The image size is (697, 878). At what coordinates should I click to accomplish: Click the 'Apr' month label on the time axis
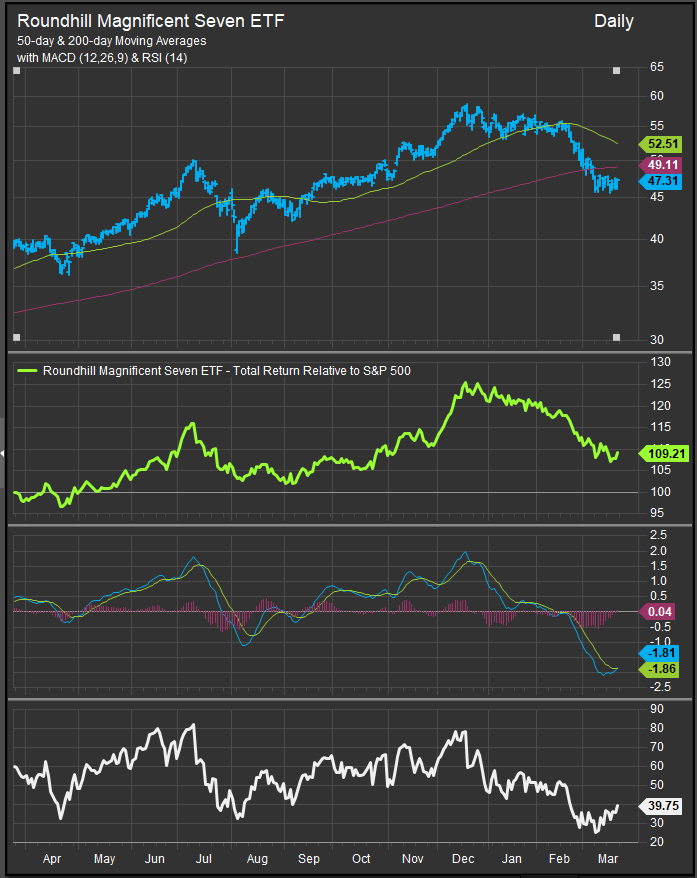(52, 859)
